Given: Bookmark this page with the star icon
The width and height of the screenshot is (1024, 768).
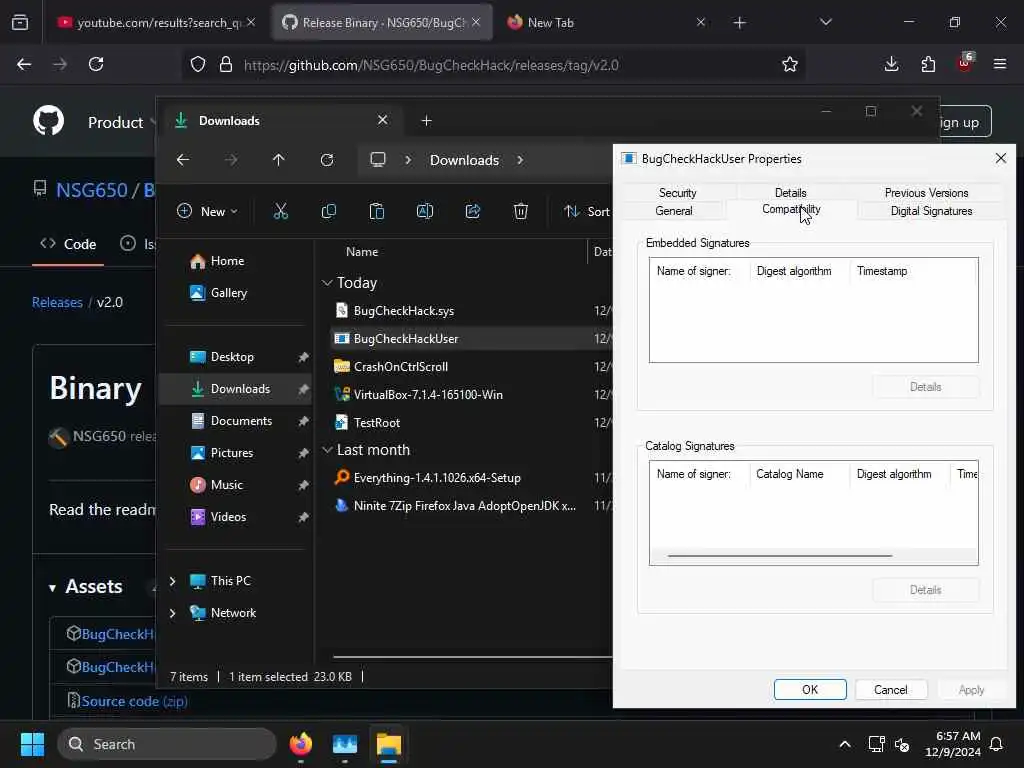Looking at the screenshot, I should [790, 65].
